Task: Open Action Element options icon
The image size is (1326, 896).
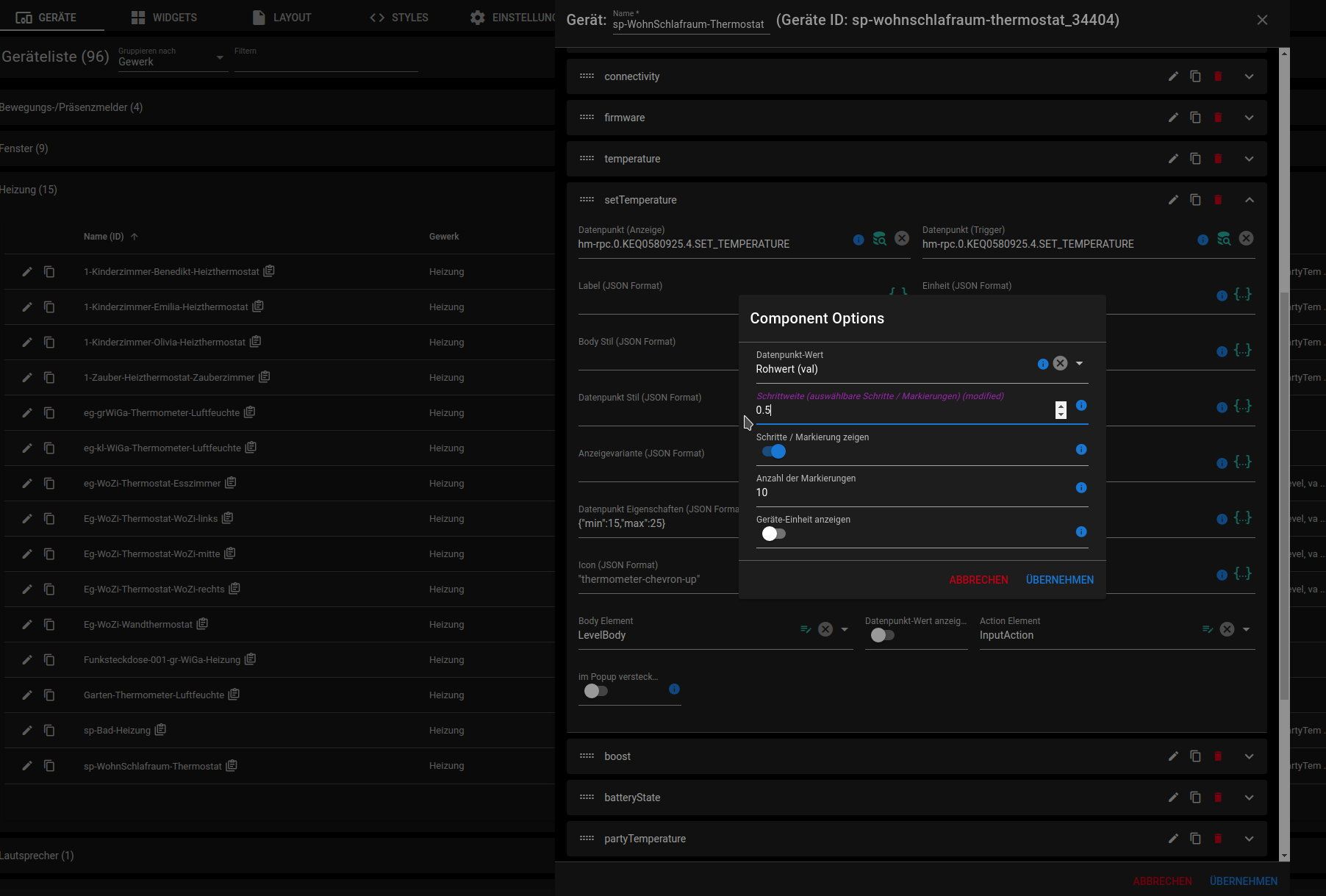Action: (x=1207, y=629)
